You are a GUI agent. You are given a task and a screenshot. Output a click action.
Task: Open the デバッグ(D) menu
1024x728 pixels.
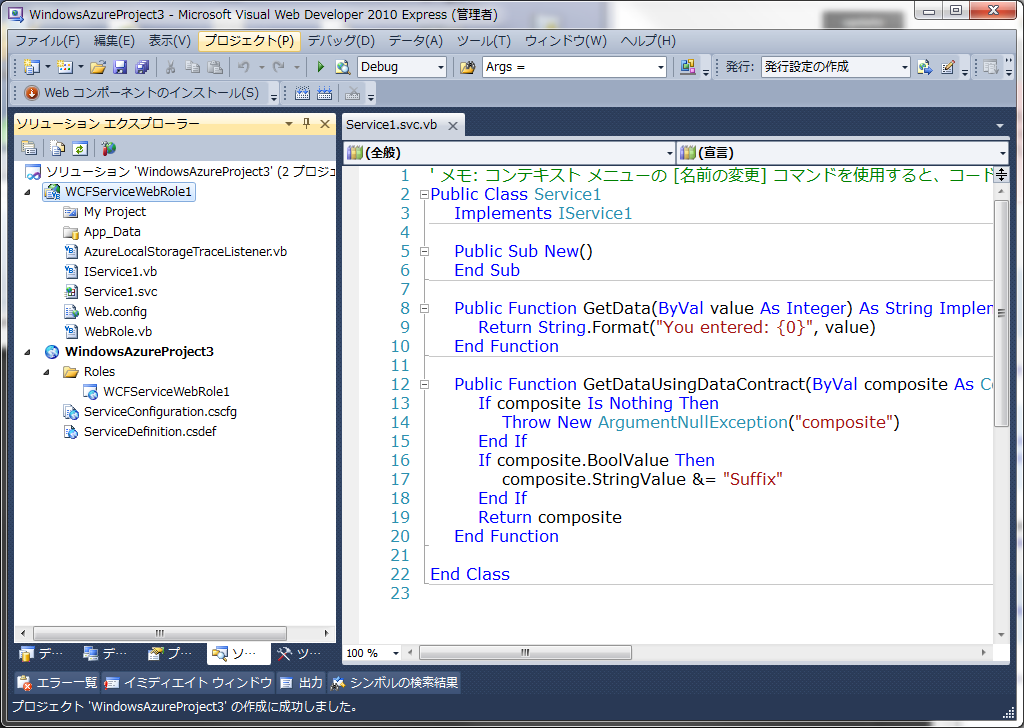pos(341,40)
